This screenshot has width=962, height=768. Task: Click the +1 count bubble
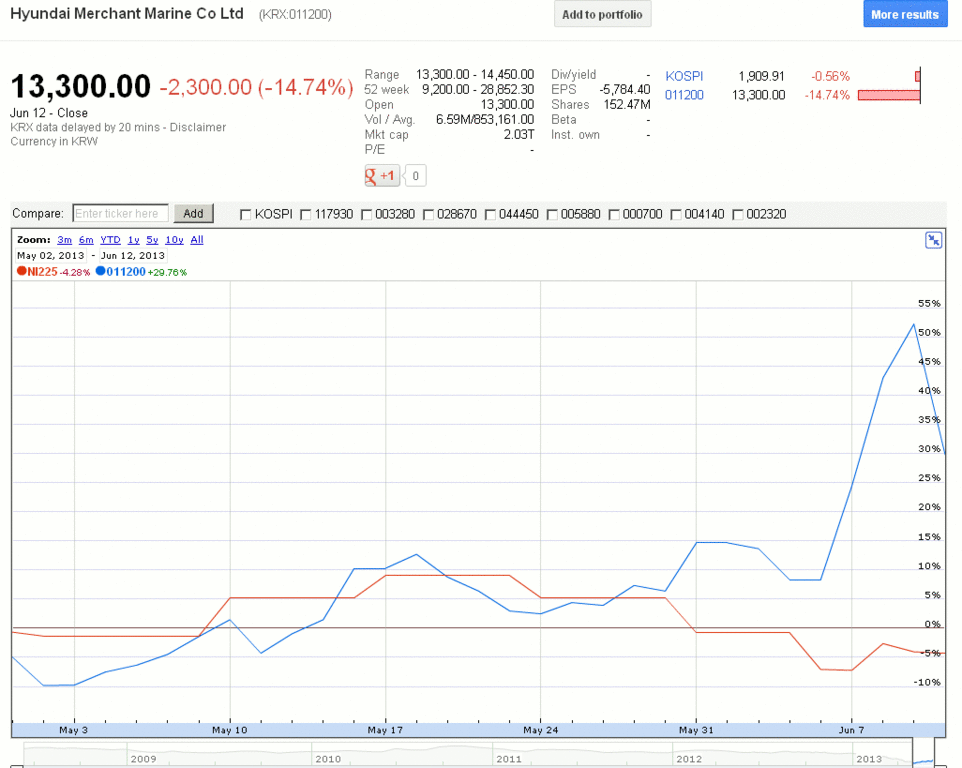tap(415, 176)
